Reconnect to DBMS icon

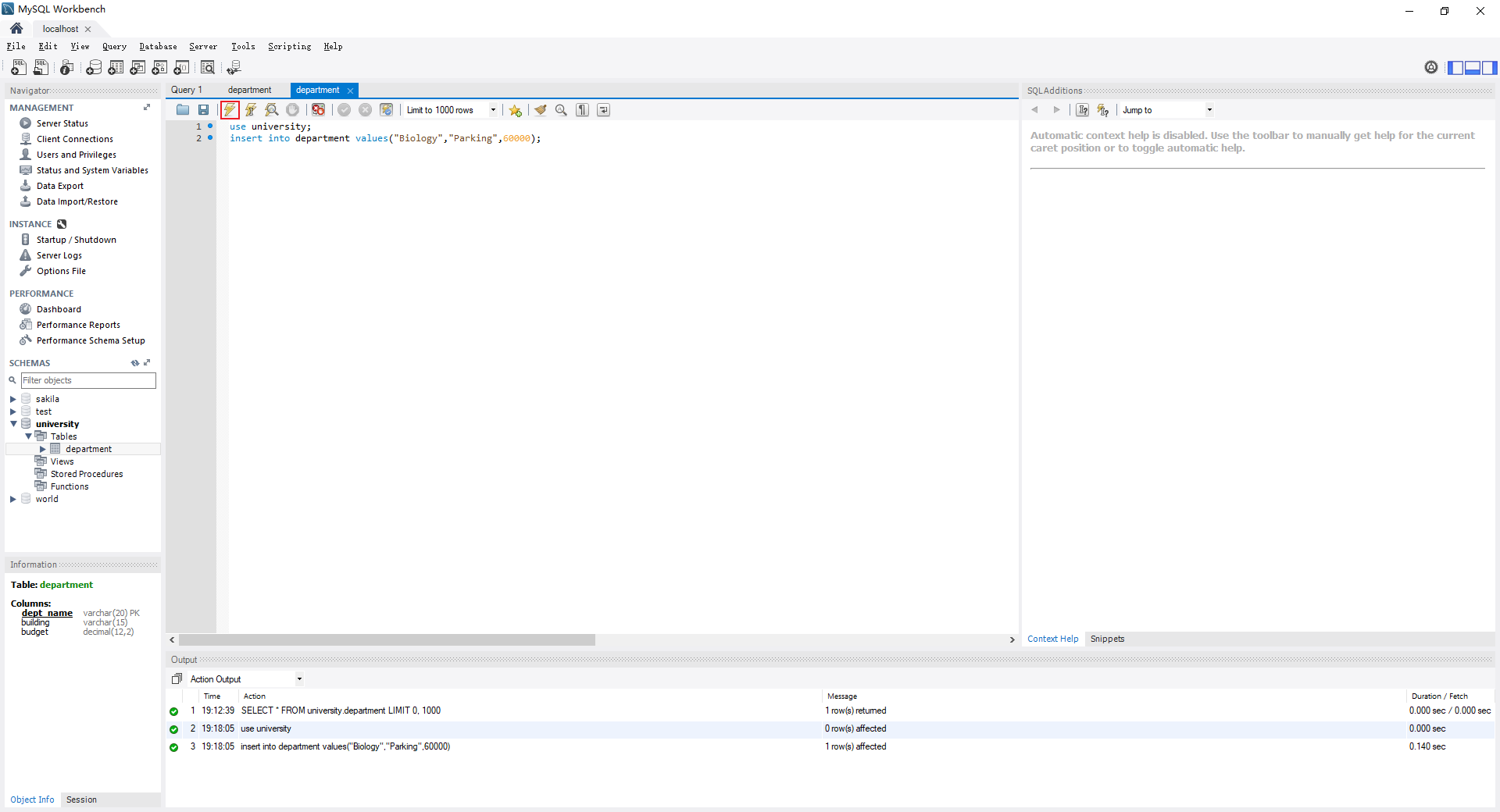coord(234,68)
